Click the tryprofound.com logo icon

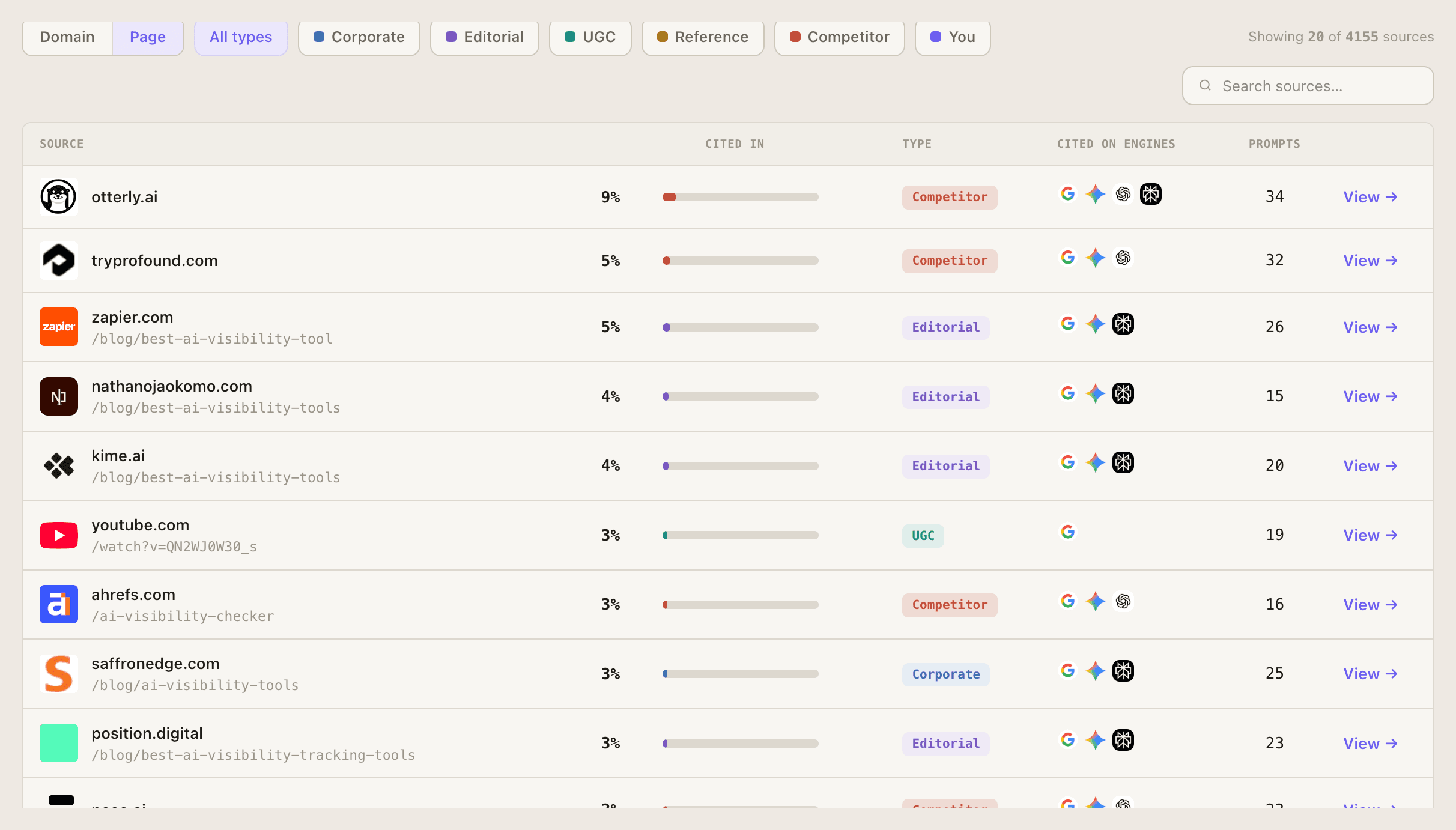coord(58,261)
